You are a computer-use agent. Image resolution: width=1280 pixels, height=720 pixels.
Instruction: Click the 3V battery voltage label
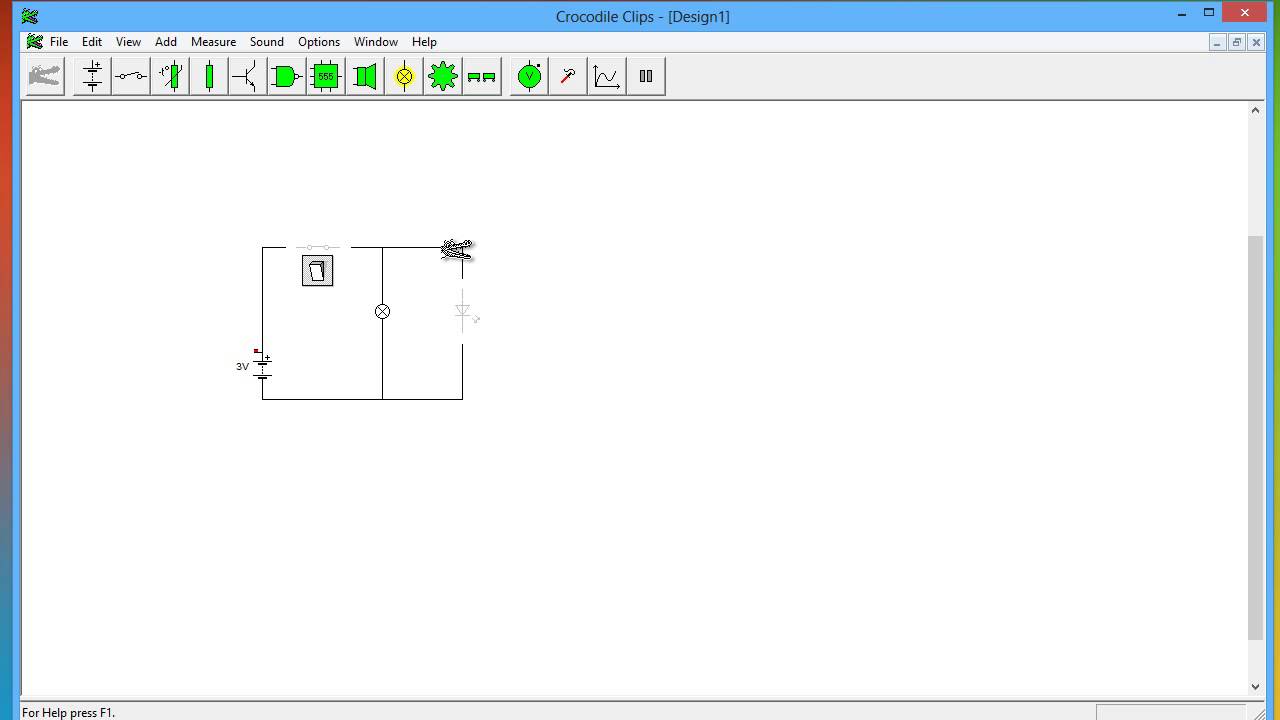point(242,367)
